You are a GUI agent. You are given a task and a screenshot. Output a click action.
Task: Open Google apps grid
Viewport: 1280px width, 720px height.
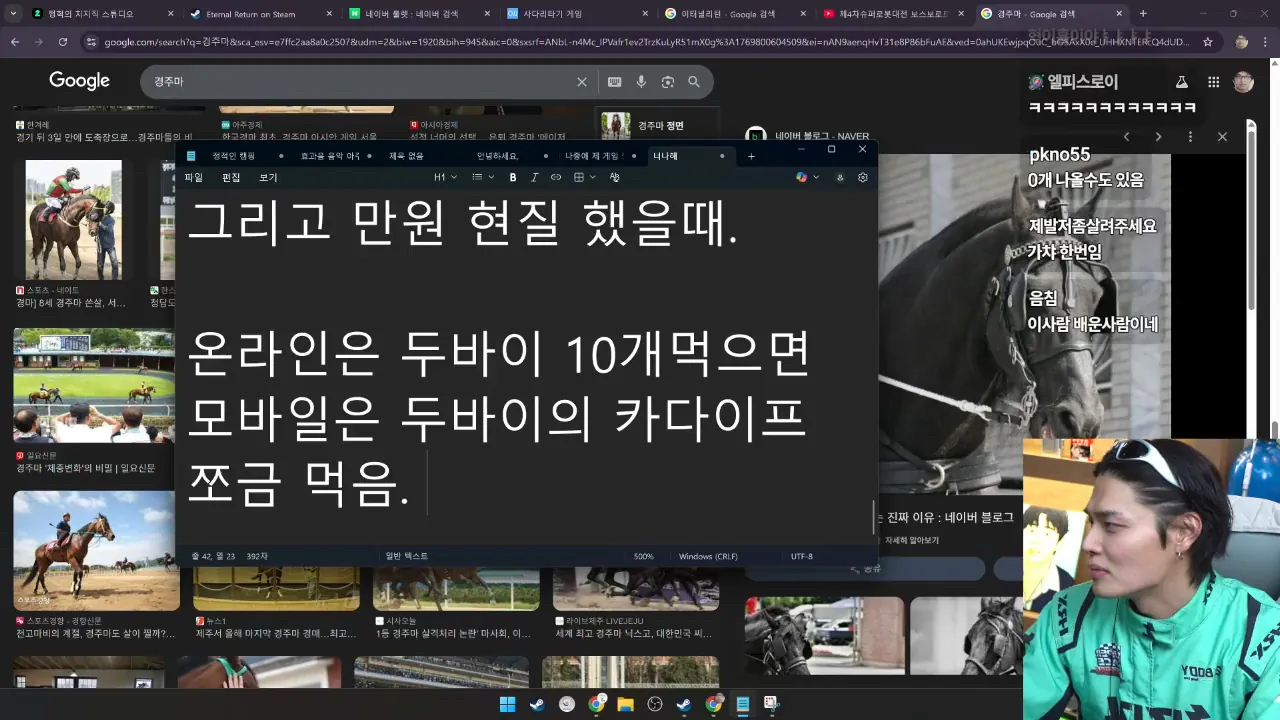pyautogui.click(x=1213, y=82)
